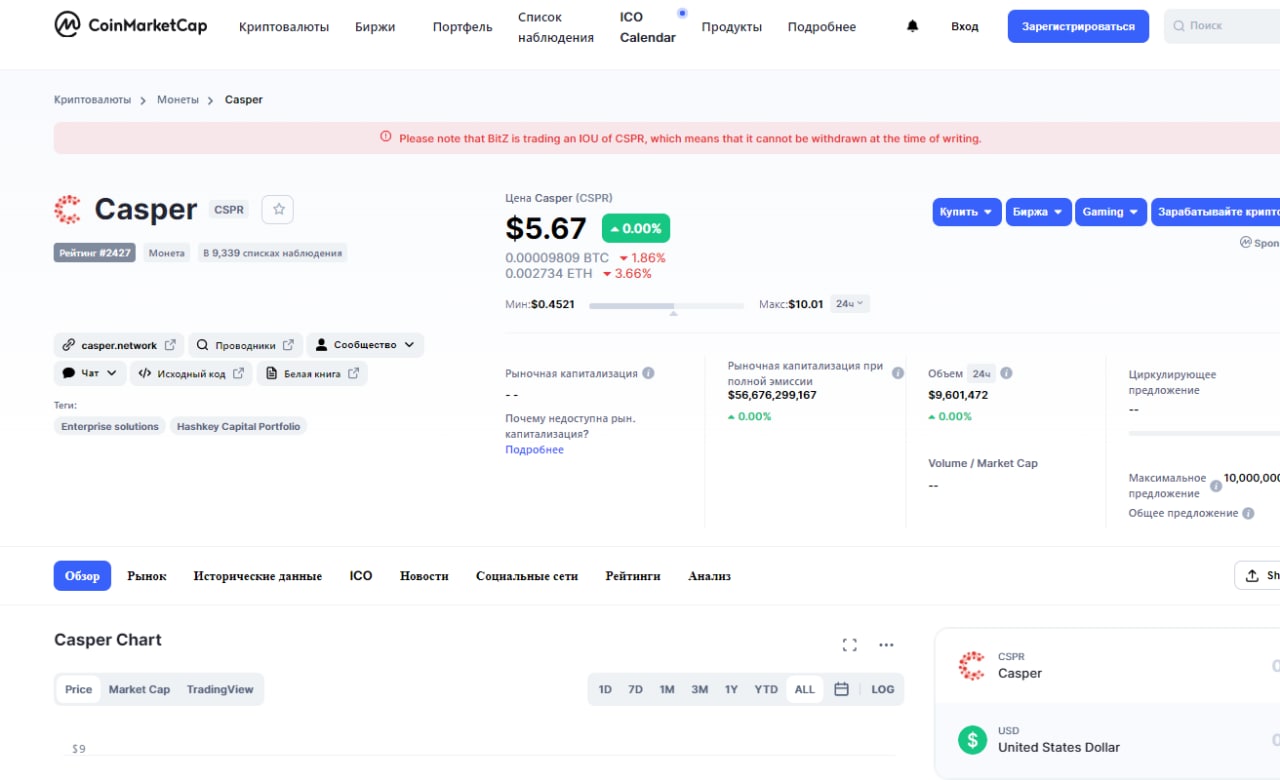This screenshot has height=780, width=1280.
Task: Select Market Cap chart view
Action: (139, 689)
